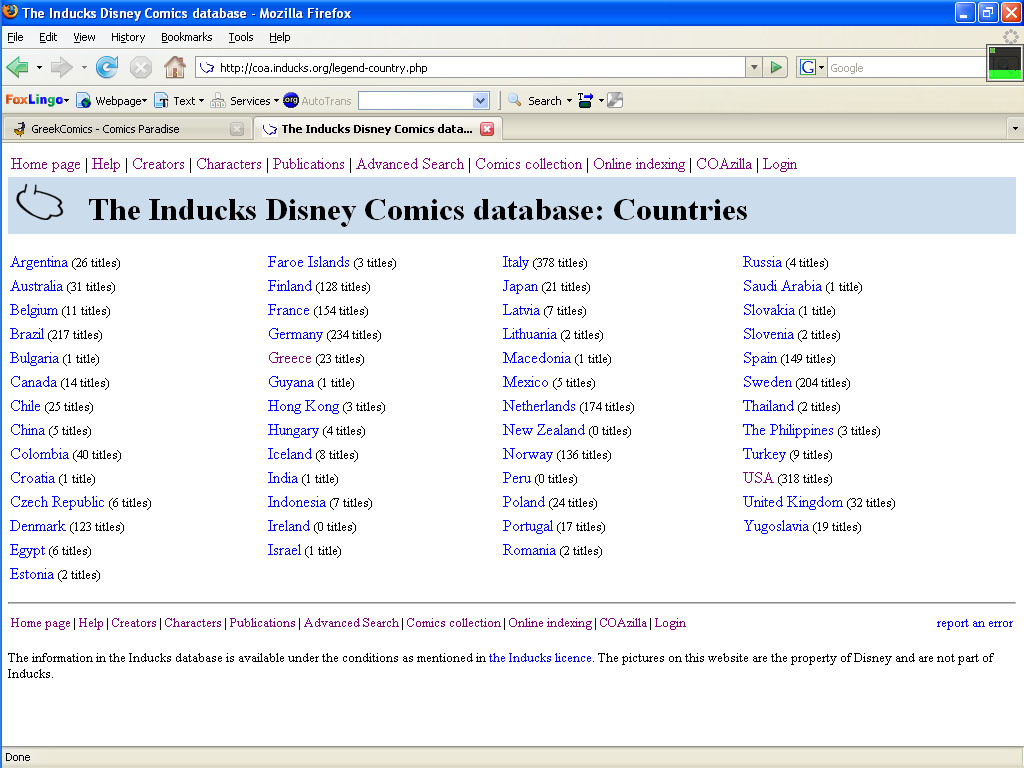
Task: Open the Faroe Islands country link
Action: point(308,262)
